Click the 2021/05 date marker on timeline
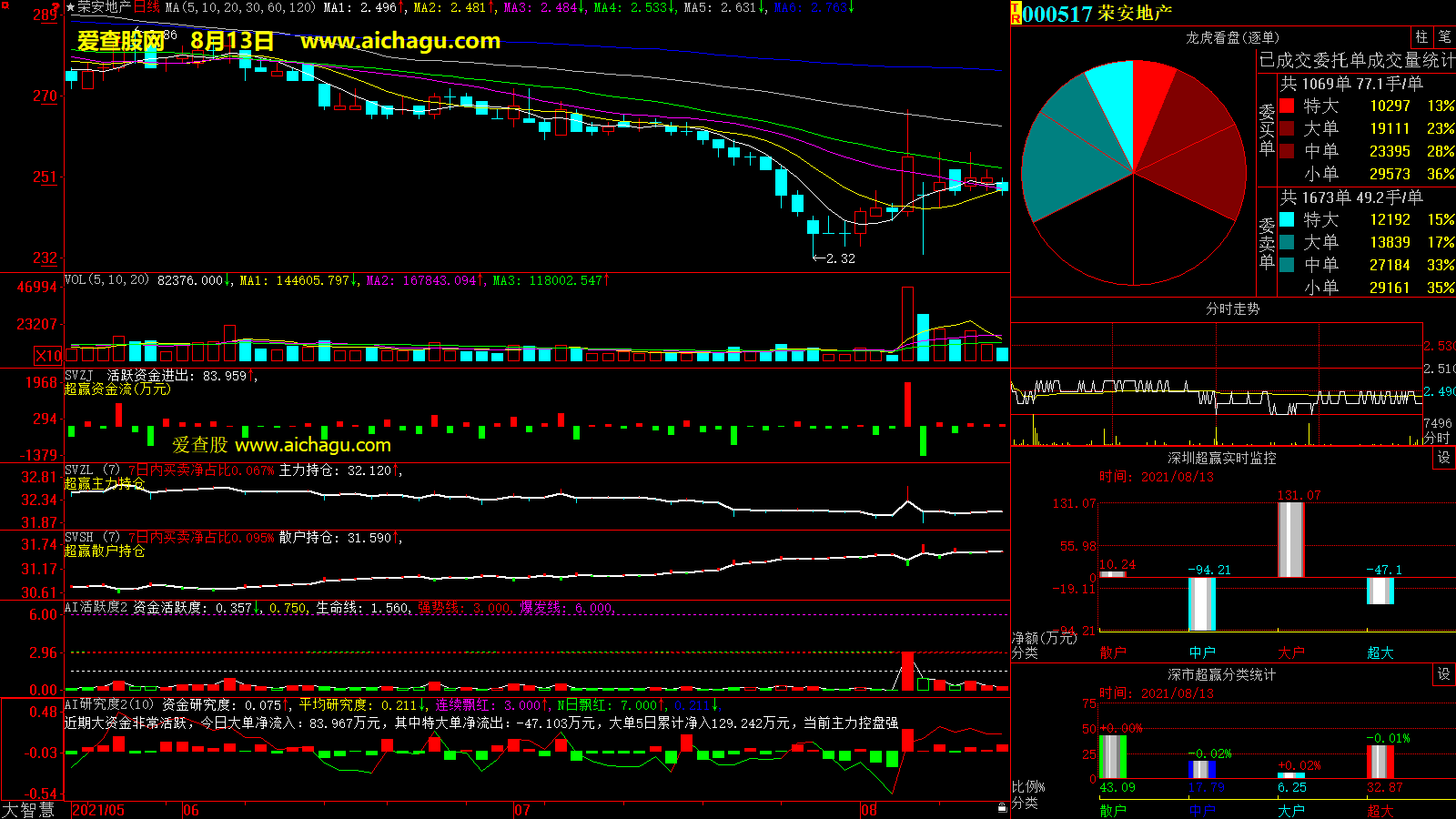Screen dimensions: 1456x819 [x=98, y=810]
